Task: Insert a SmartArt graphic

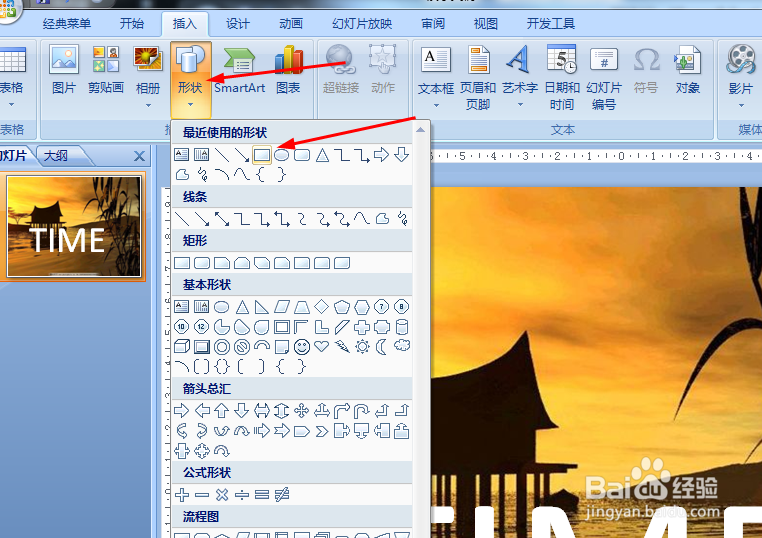Action: [x=240, y=71]
